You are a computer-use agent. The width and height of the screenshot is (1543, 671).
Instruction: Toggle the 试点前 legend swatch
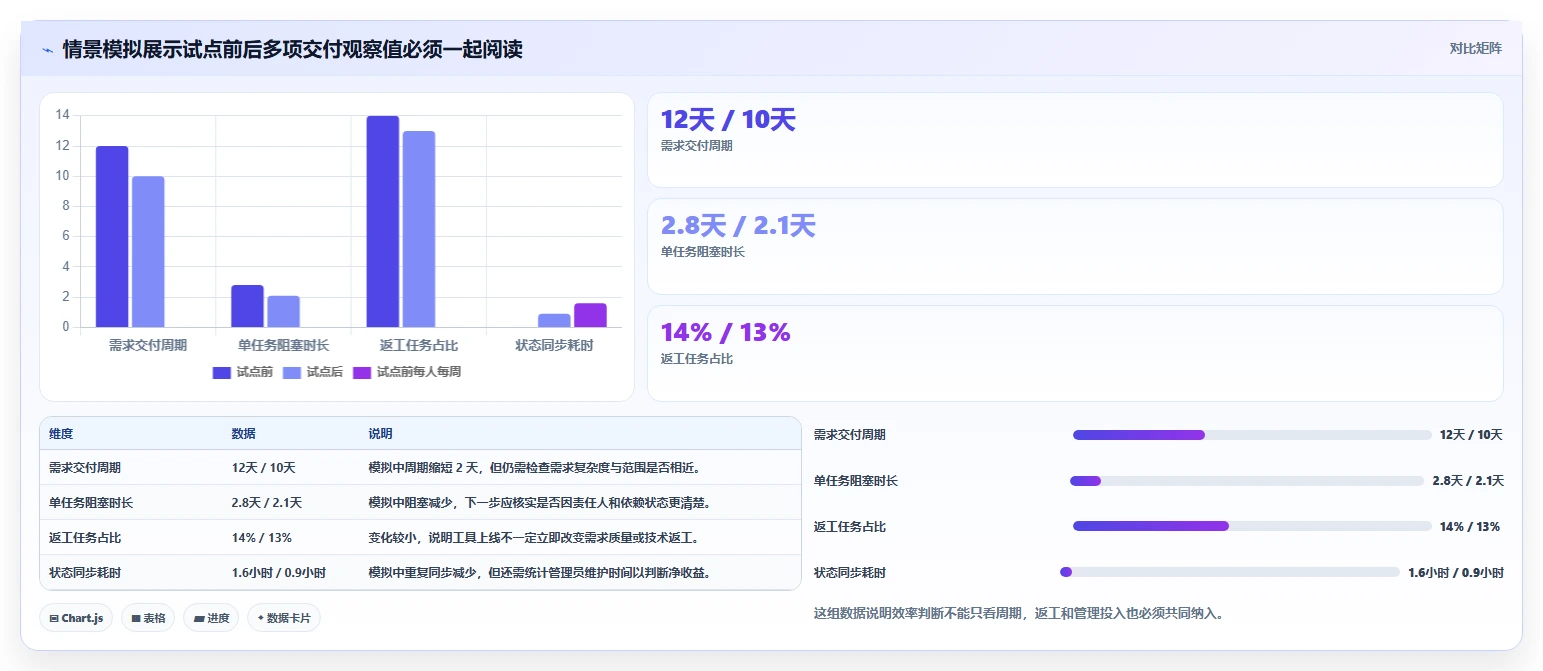click(x=222, y=372)
